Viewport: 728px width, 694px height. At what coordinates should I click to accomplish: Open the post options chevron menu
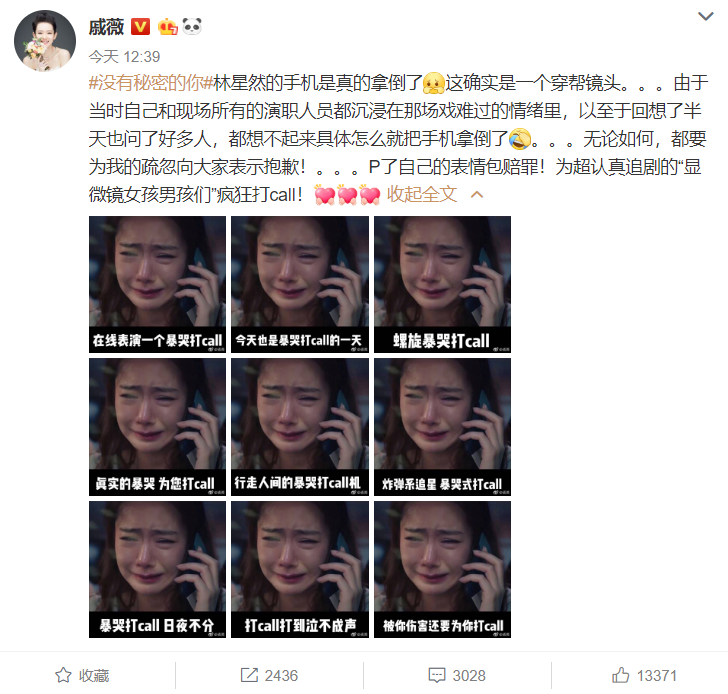706,17
